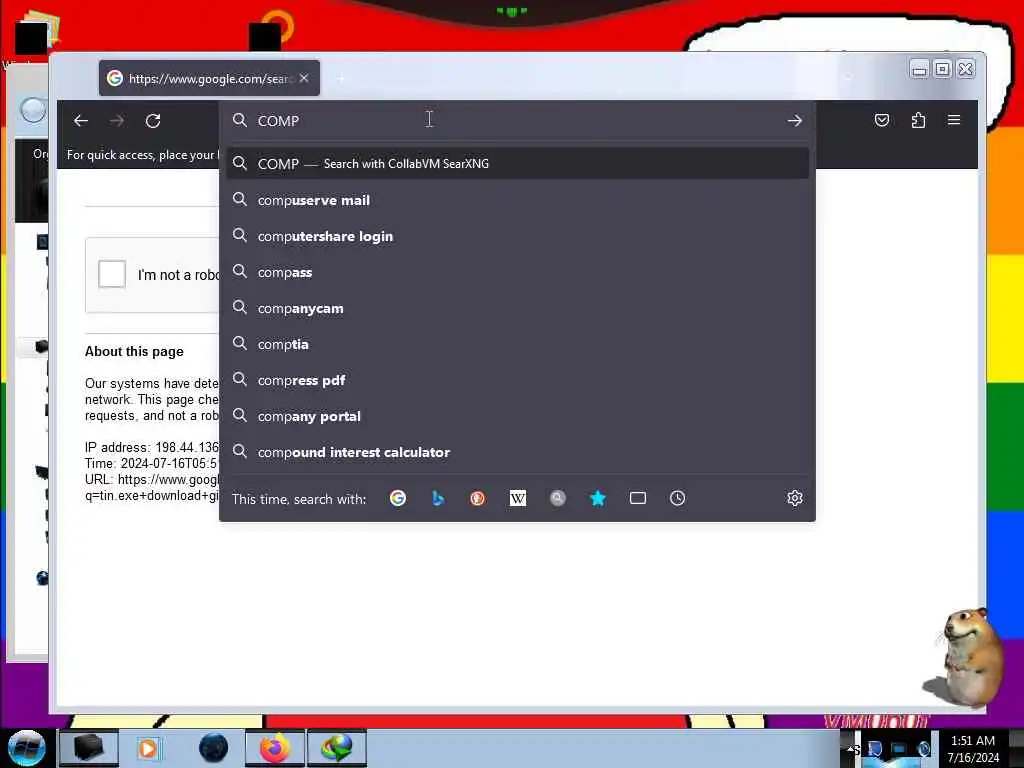The width and height of the screenshot is (1024, 768).
Task: Click the 'For quick access' bookmarks toolbar text
Action: [142, 155]
